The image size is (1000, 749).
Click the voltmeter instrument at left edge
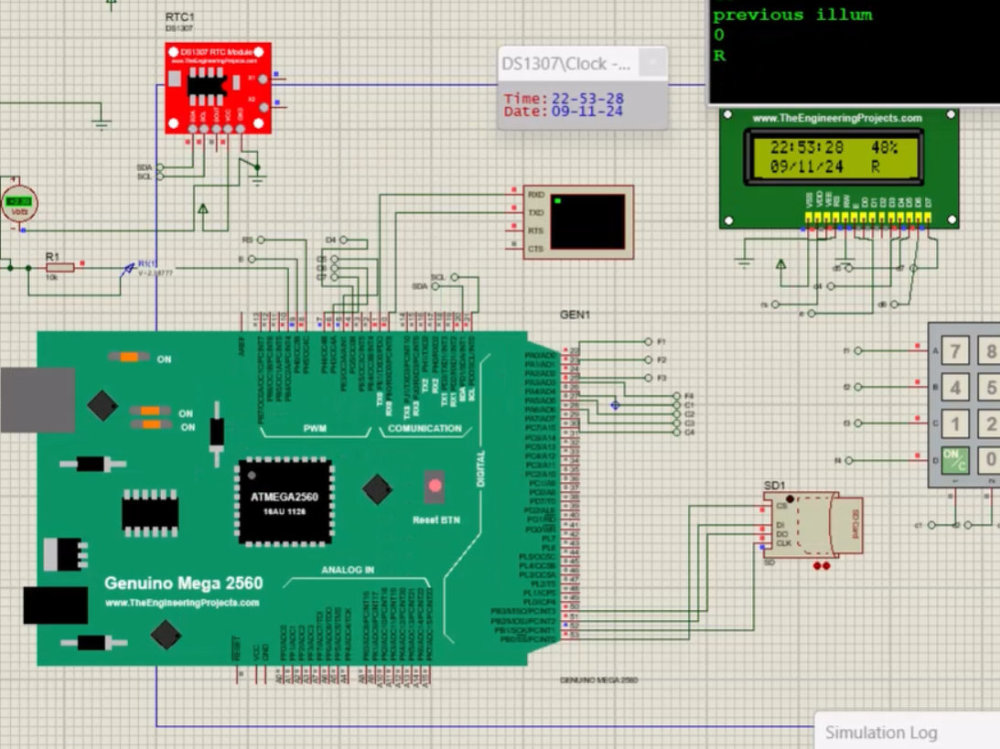pos(18,204)
